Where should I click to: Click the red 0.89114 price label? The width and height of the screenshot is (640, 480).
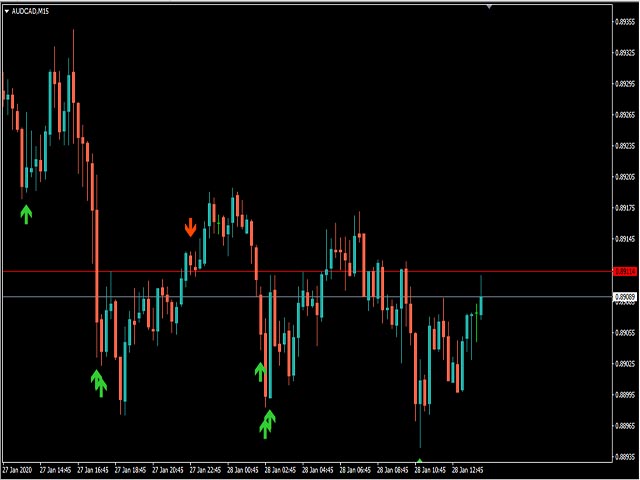pos(625,271)
